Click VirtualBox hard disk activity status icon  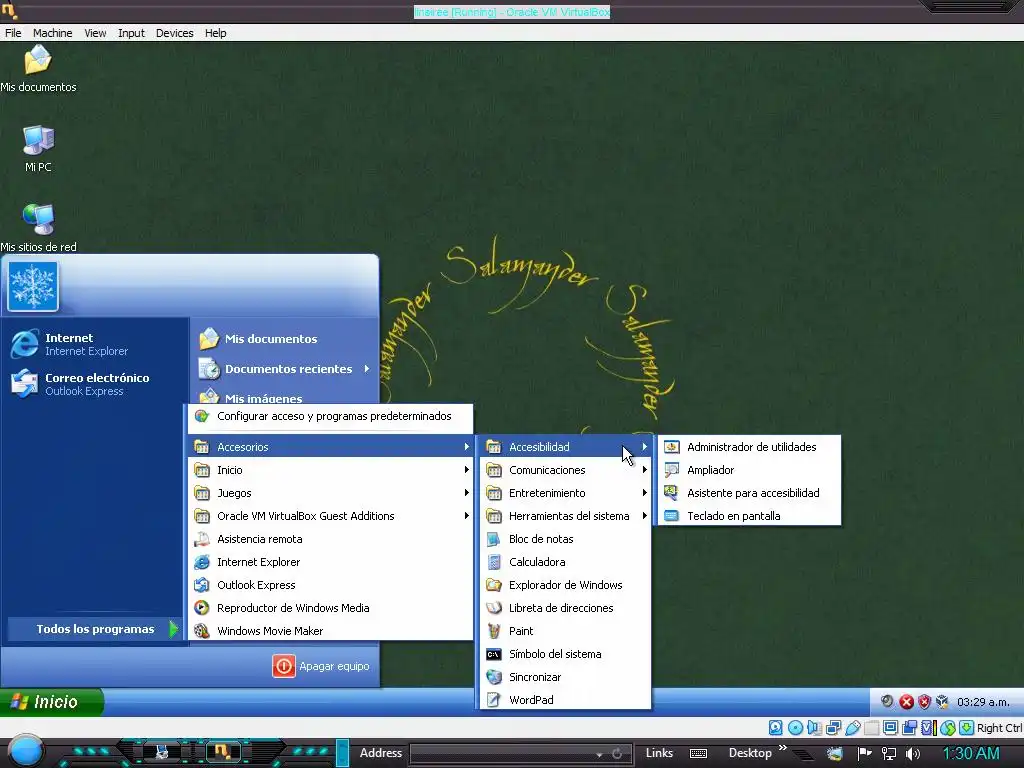click(775, 728)
